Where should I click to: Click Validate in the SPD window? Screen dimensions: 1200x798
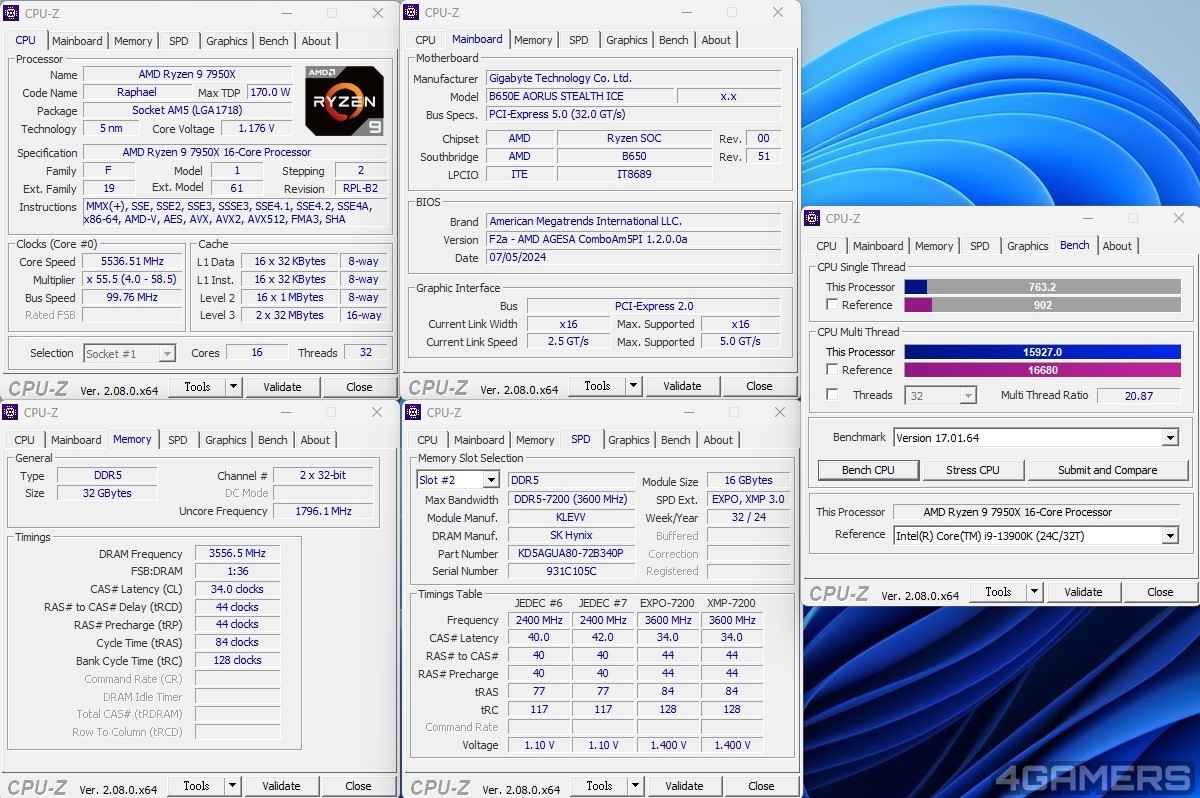pyautogui.click(x=684, y=786)
